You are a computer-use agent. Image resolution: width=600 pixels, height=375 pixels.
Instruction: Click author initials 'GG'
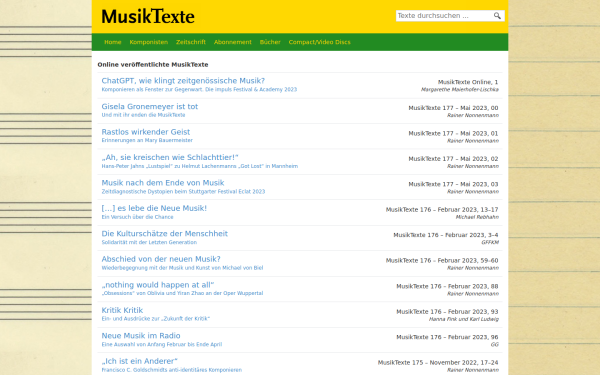pyautogui.click(x=494, y=344)
